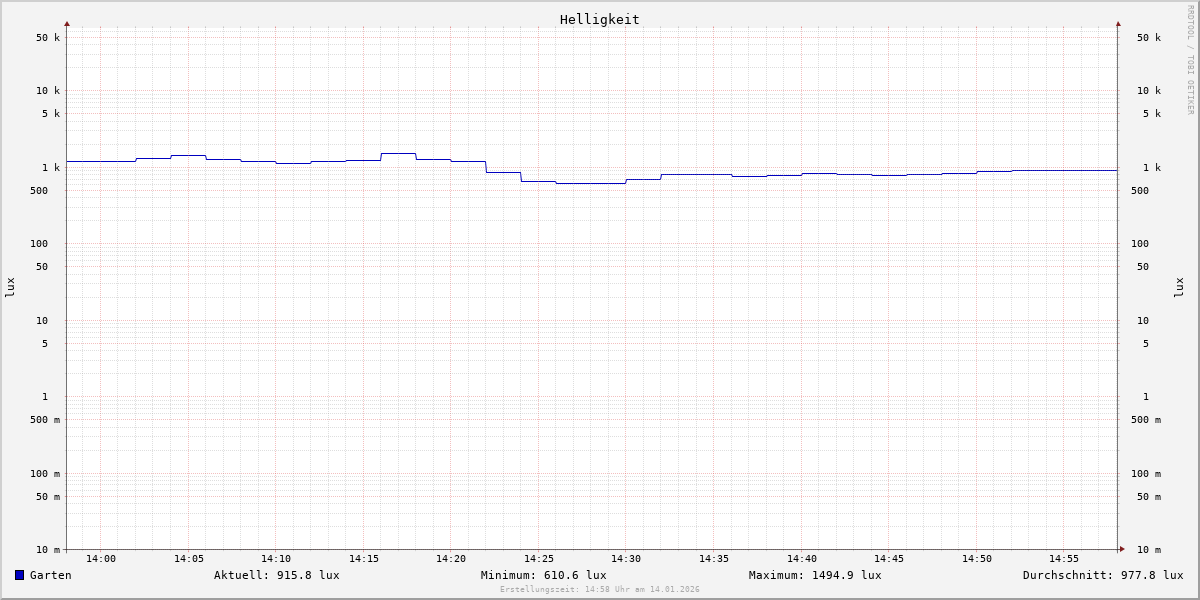The image size is (1200, 600).
Task: Select the 14:55 time axis label
Action: click(1064, 559)
